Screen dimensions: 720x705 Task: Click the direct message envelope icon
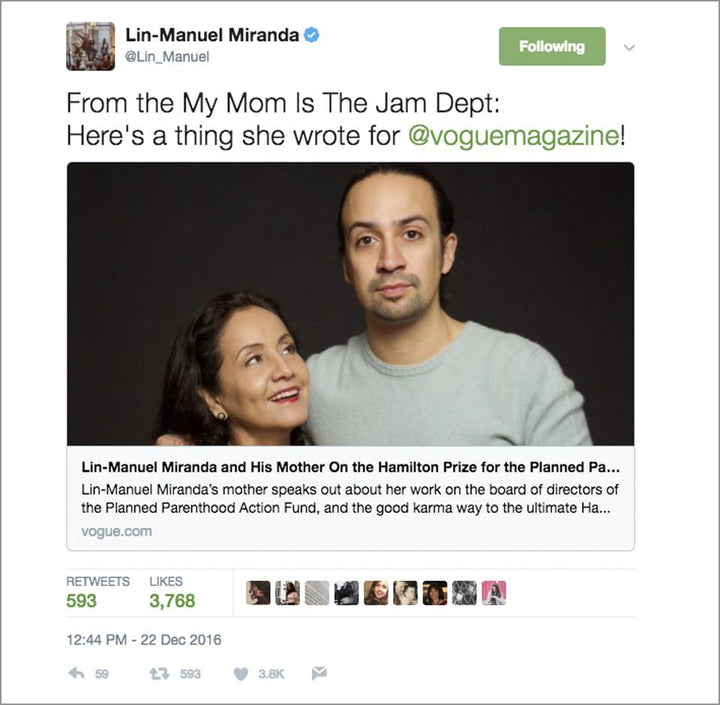point(319,674)
